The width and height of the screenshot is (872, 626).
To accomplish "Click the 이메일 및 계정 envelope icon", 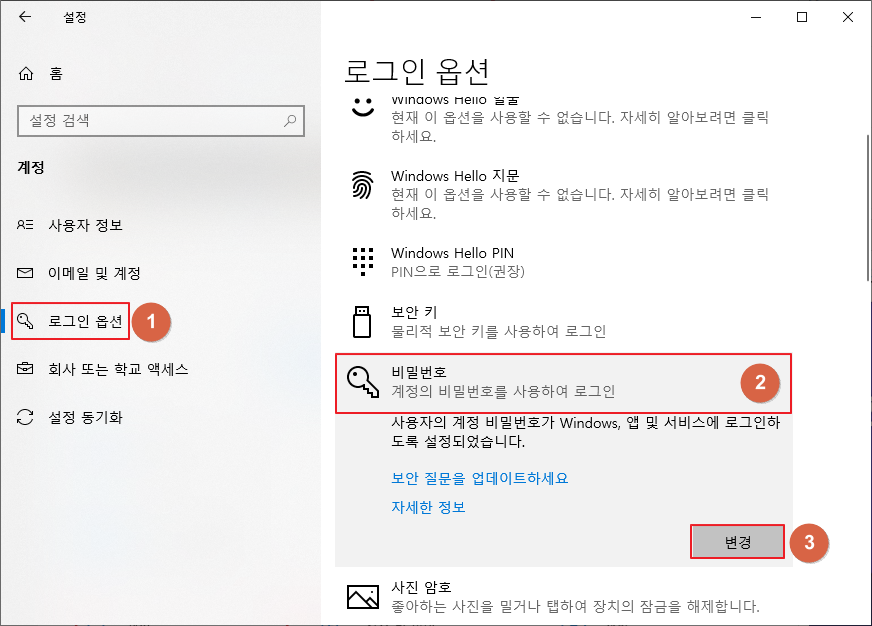I will [25, 269].
